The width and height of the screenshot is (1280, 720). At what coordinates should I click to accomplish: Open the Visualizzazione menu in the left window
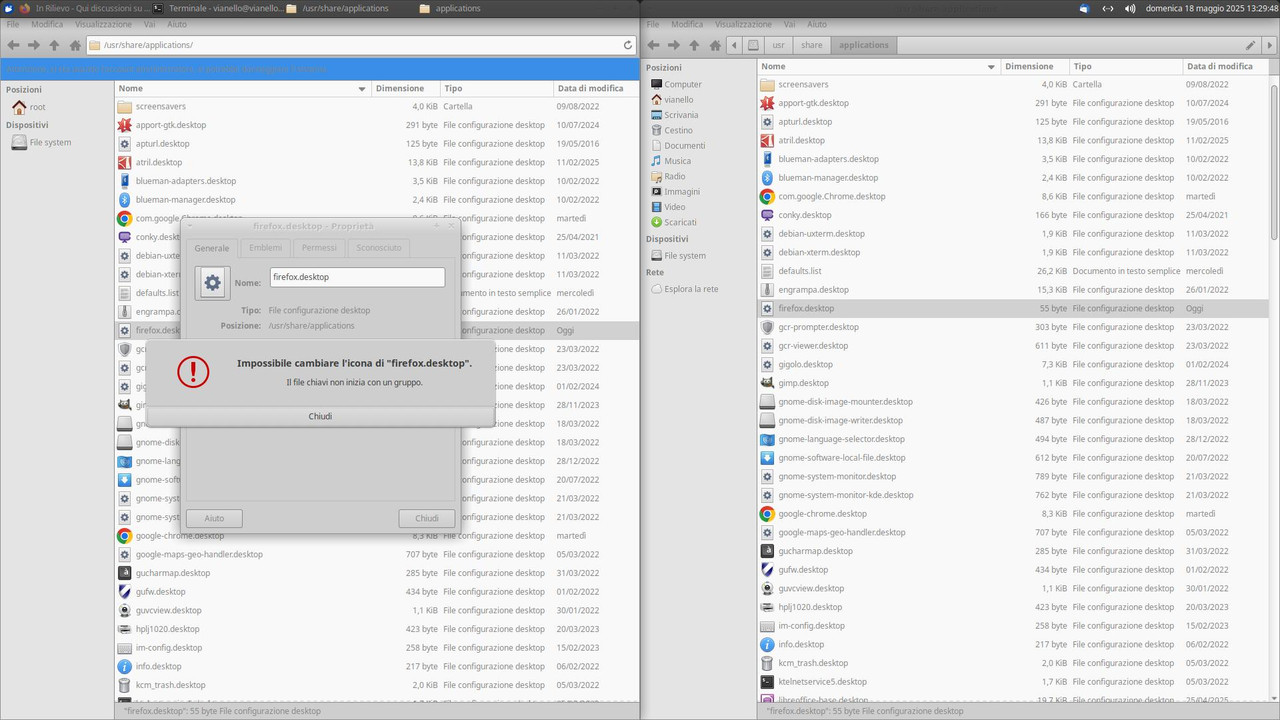tap(103, 24)
